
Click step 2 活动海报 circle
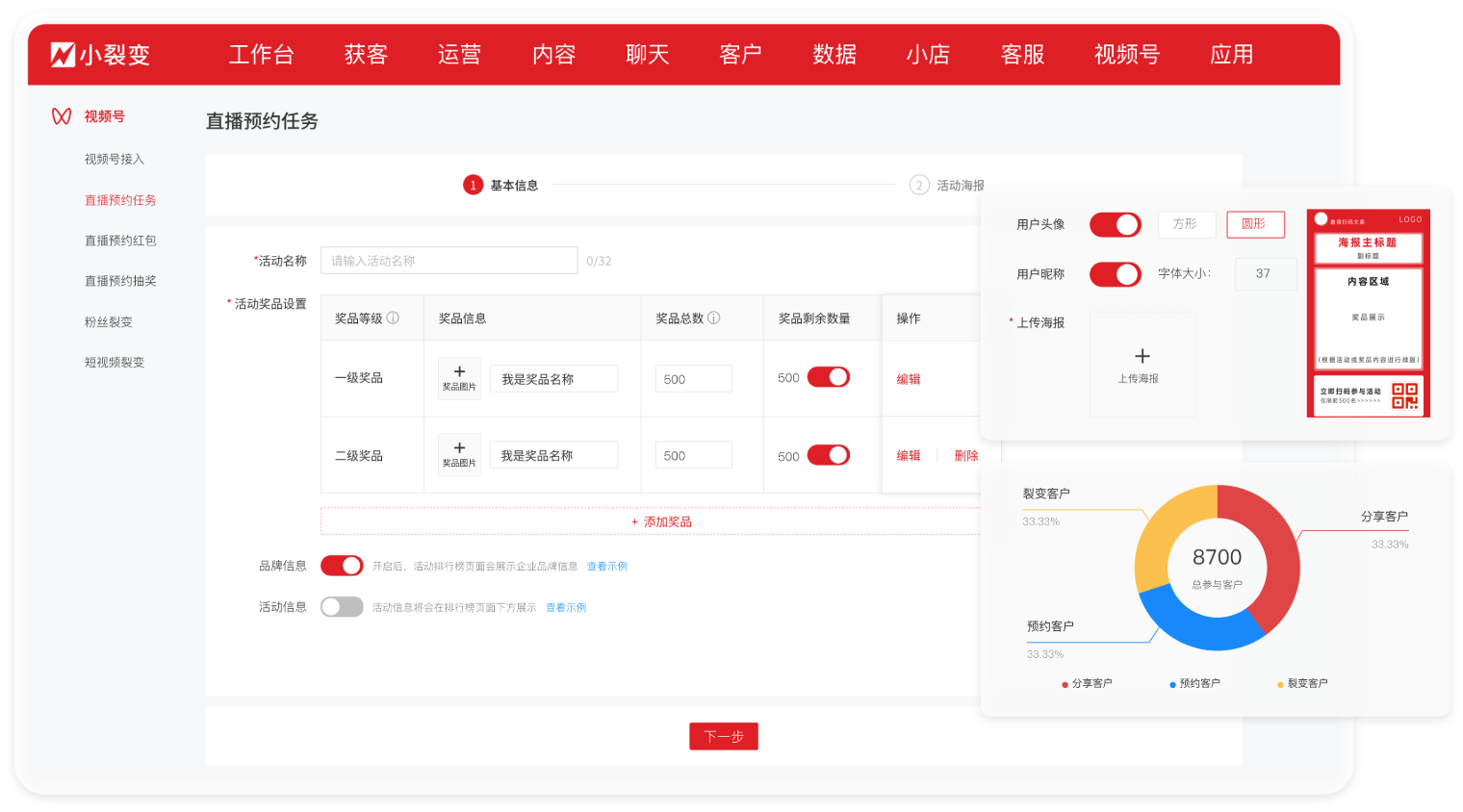point(919,185)
